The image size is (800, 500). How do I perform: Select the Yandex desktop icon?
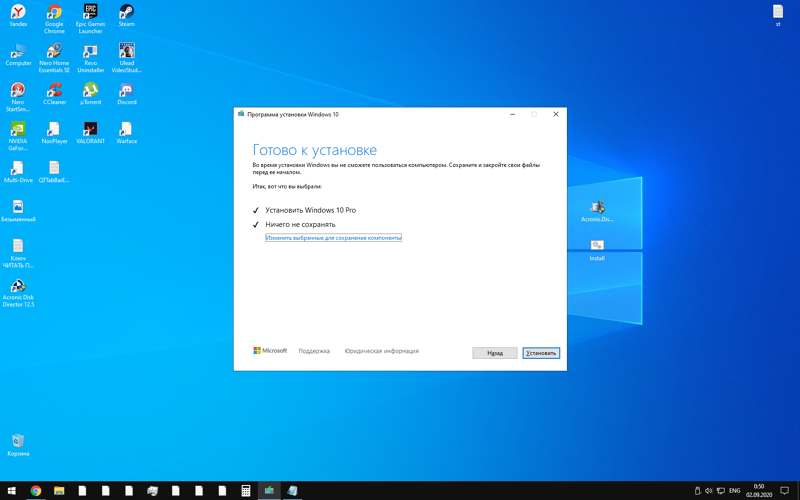18,15
